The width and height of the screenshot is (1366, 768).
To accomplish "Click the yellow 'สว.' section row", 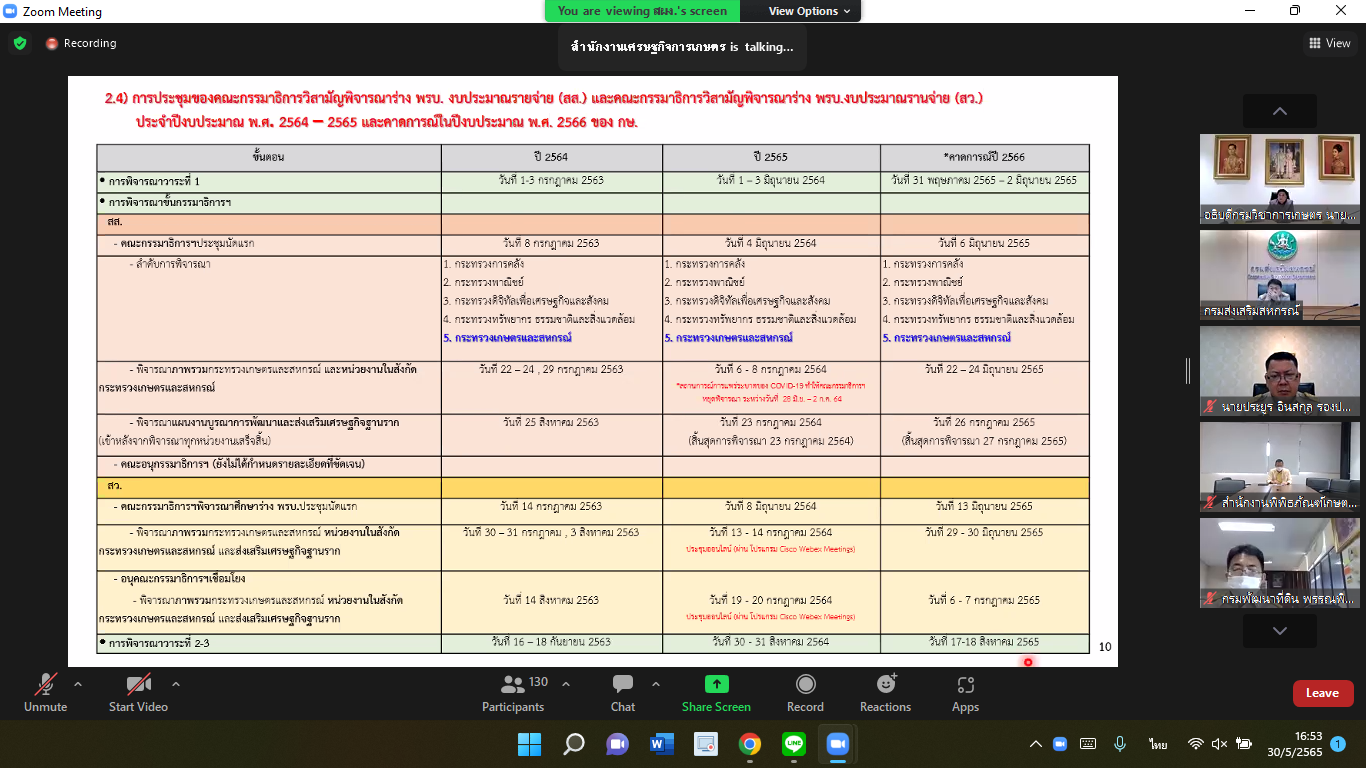I will coord(593,487).
